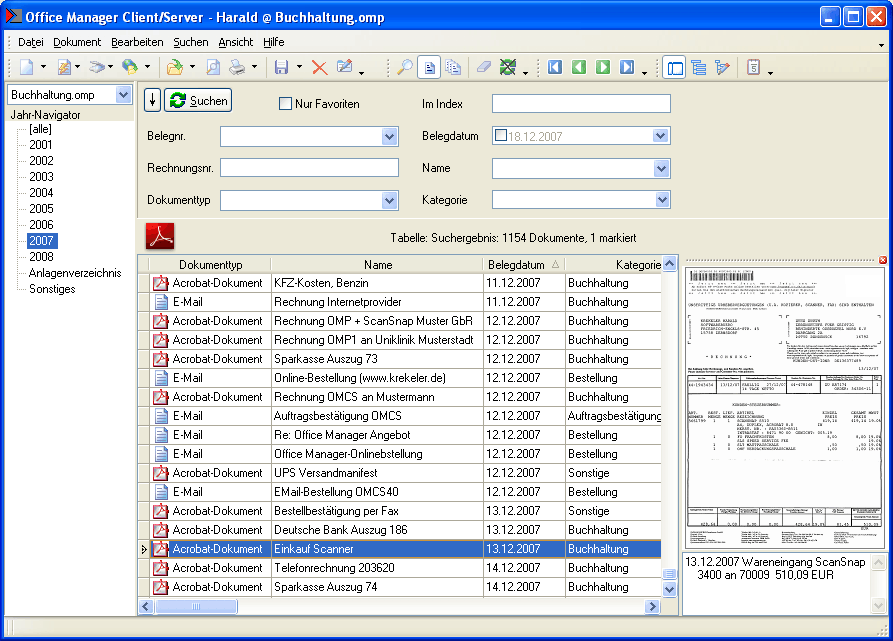The height and width of the screenshot is (641, 893).
Task: Click the multiple documents view icon
Action: coord(453,67)
